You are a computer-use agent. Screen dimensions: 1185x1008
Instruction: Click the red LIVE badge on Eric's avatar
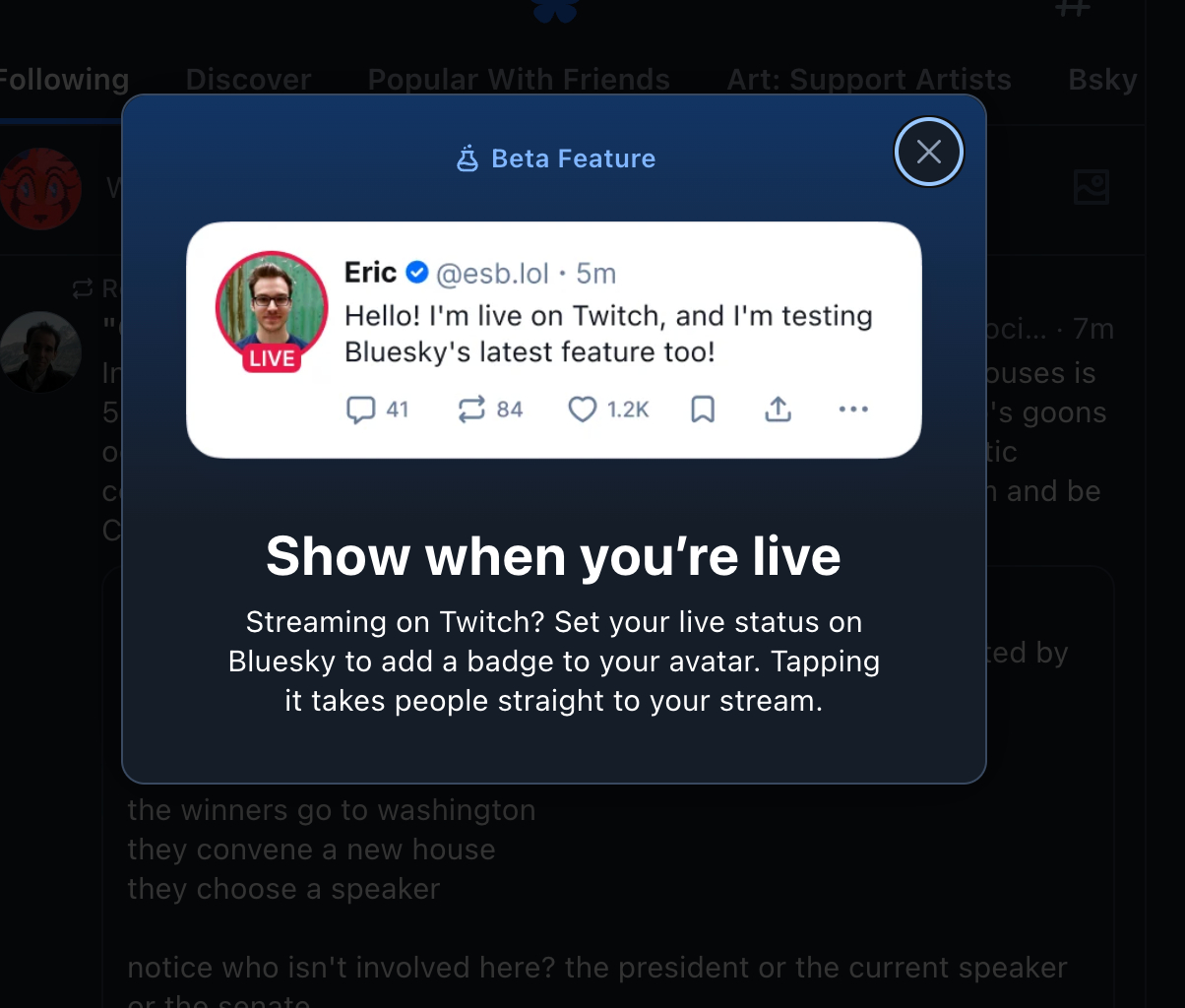click(x=272, y=359)
